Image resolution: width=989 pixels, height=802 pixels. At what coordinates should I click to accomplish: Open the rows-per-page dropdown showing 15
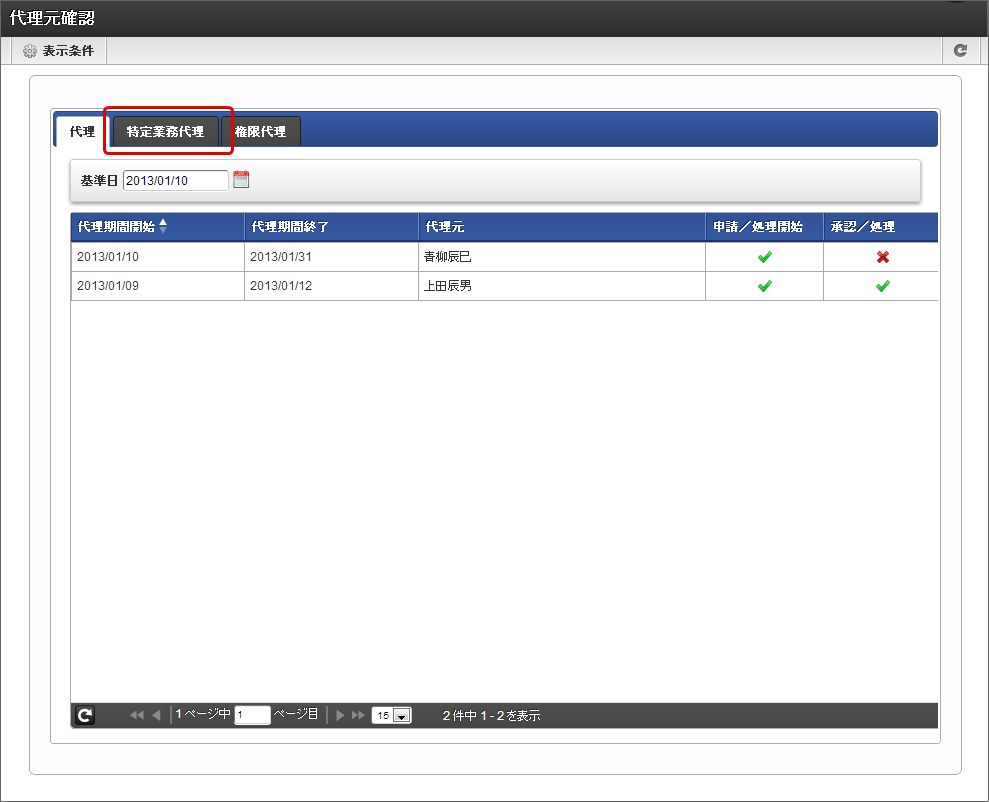click(392, 716)
